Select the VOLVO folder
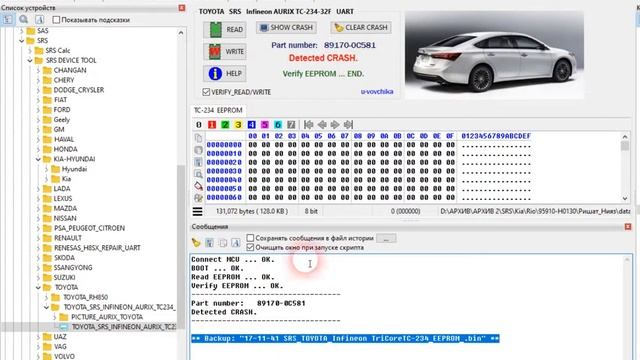Viewport: 640px width, 360px height. coord(64,356)
